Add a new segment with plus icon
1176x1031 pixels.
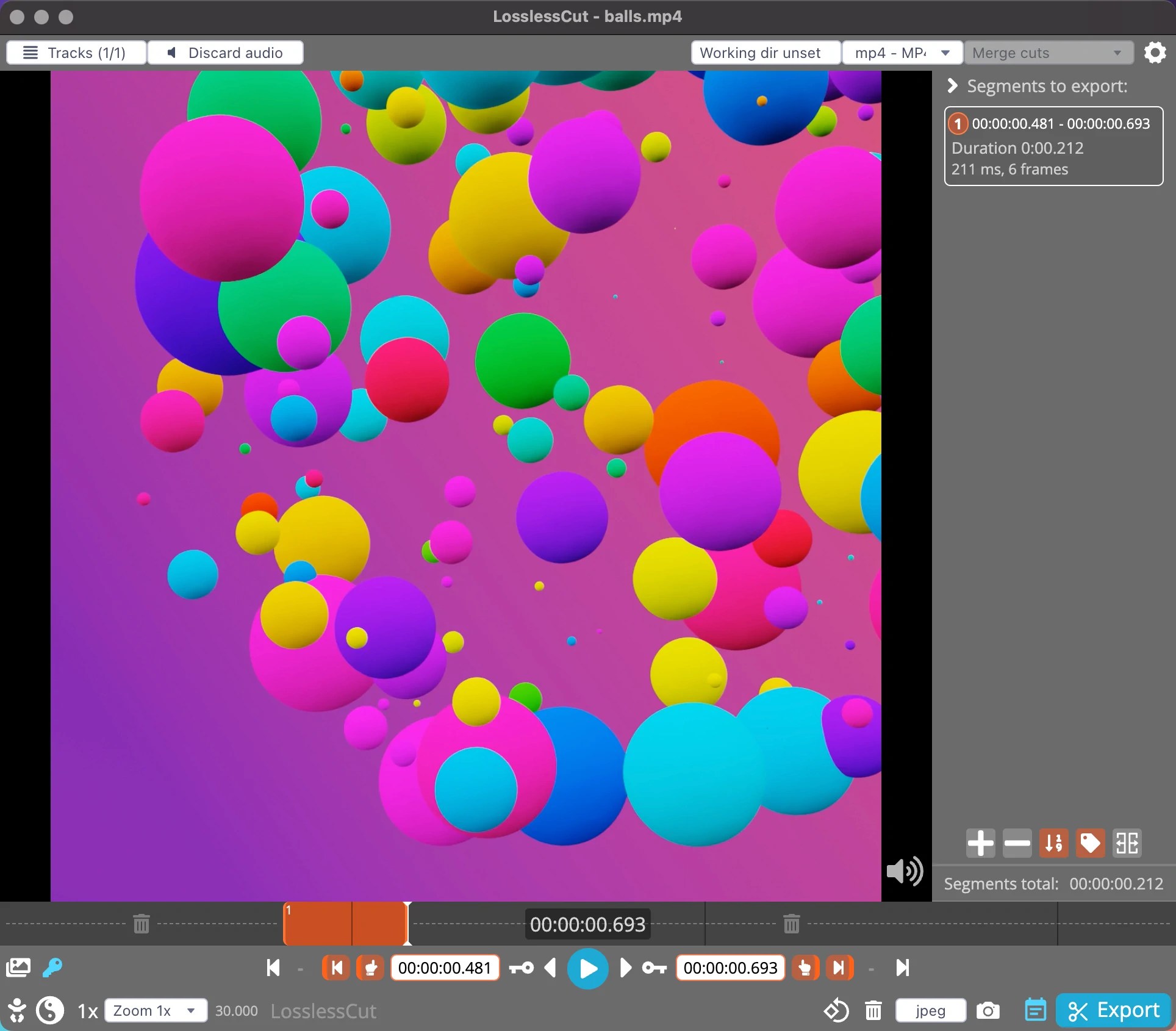click(x=980, y=843)
